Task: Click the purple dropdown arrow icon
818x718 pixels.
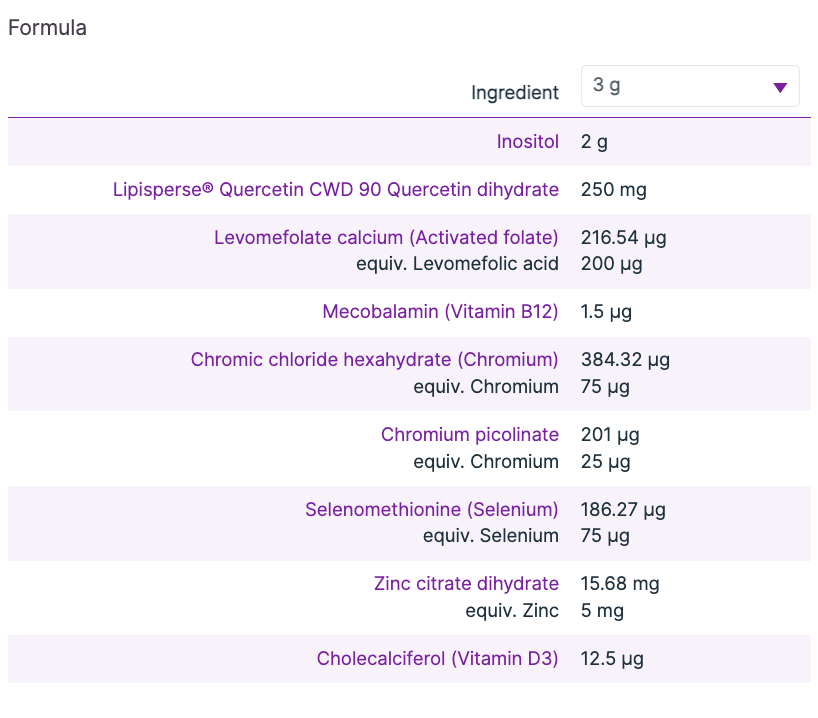Action: click(x=780, y=87)
